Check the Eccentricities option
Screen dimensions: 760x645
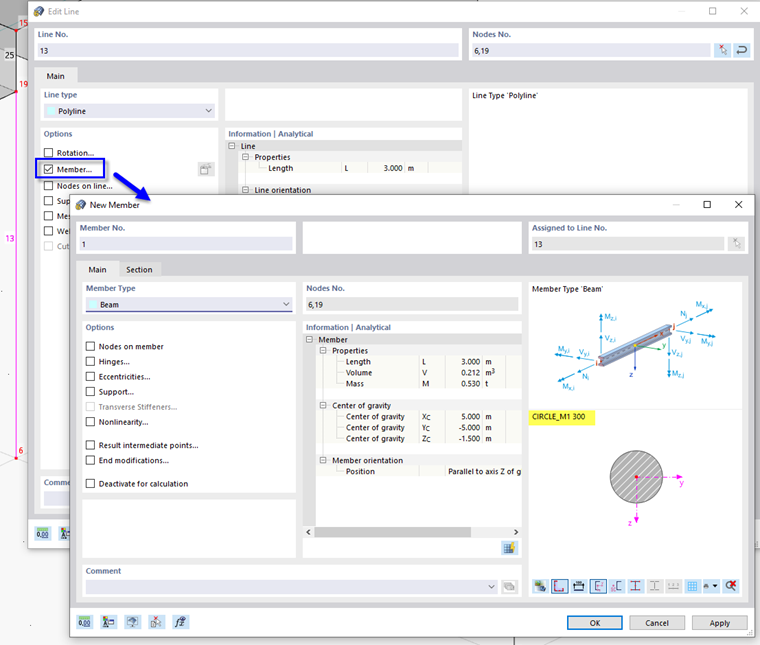tap(90, 377)
